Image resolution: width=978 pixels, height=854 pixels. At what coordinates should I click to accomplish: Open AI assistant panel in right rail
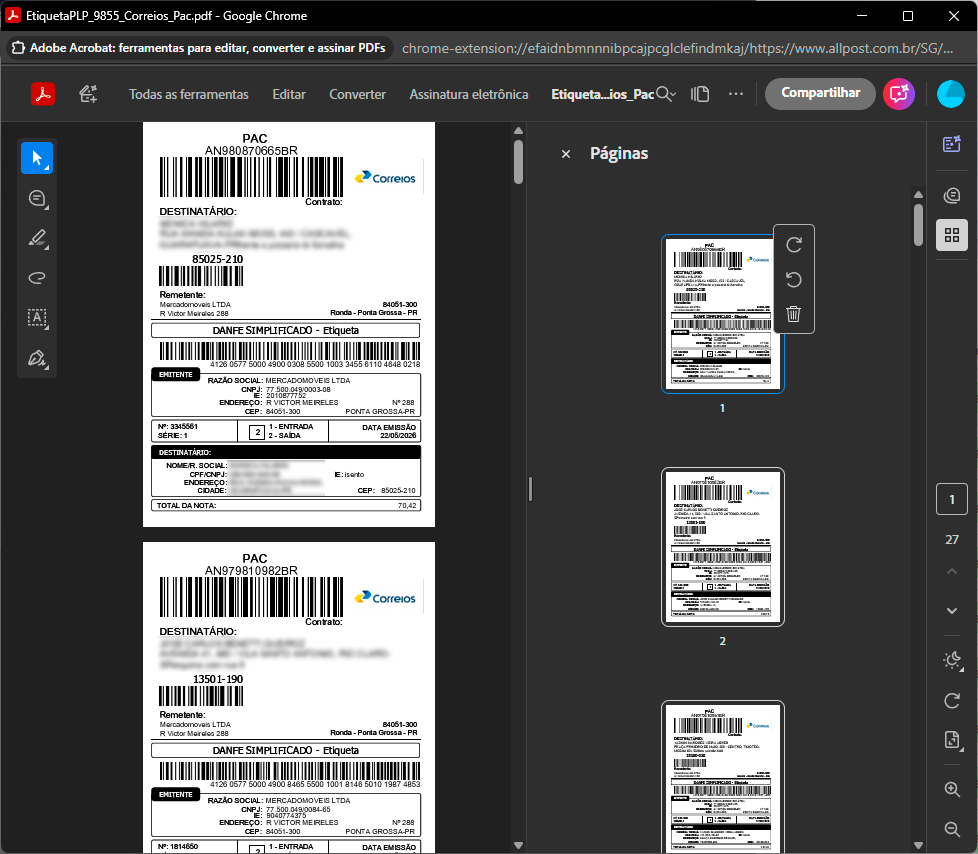(x=952, y=145)
